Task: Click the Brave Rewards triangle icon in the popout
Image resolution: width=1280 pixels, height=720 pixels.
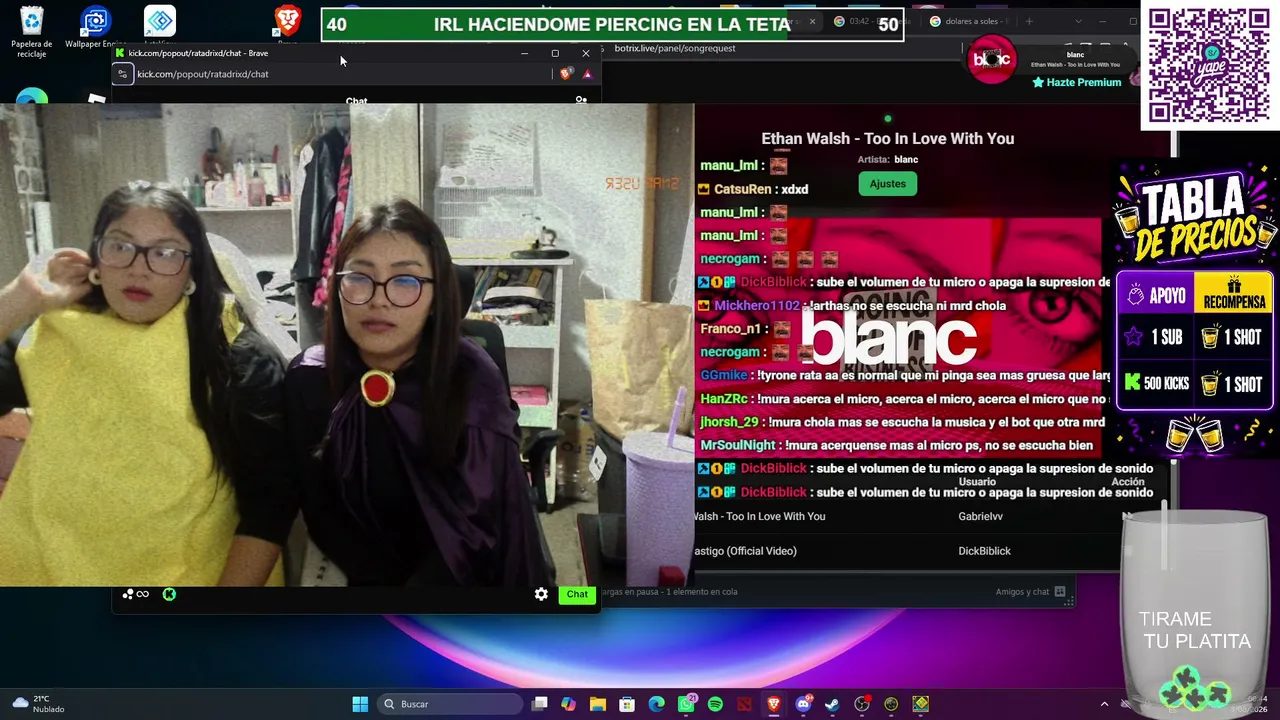Action: [x=587, y=74]
